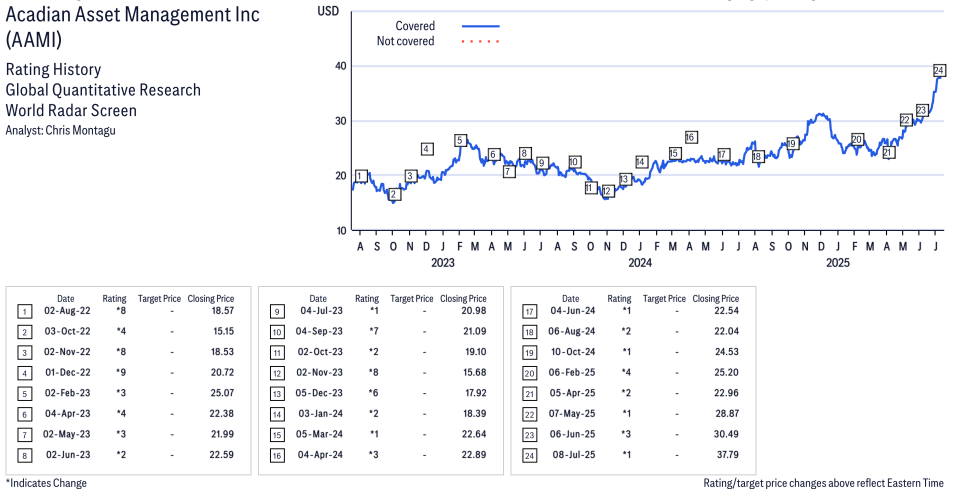Image resolution: width=955 pixels, height=489 pixels.
Task: Click the 02-Aug-22 date cell
Action: click(68, 311)
